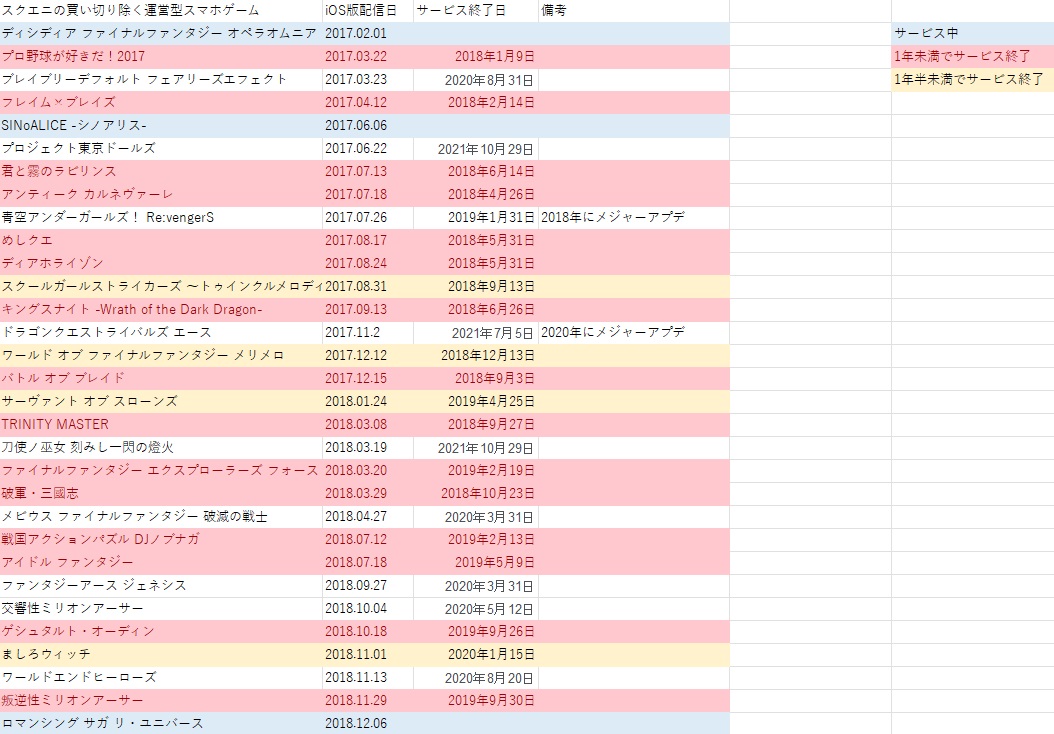Select the cell 'ディシディア ファイナルファンタジー オペラオムニア'
1054x734 pixels.
tap(161, 34)
